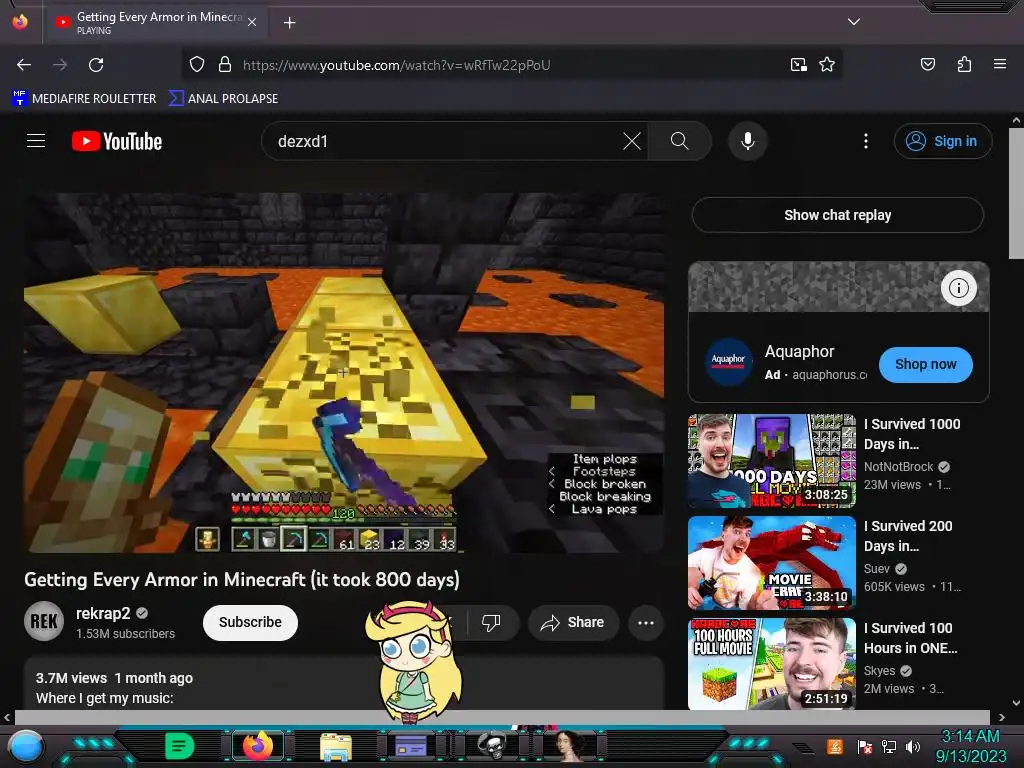Open more actions ellipsis under video
Screen dimensions: 1024x768
[x=646, y=622]
